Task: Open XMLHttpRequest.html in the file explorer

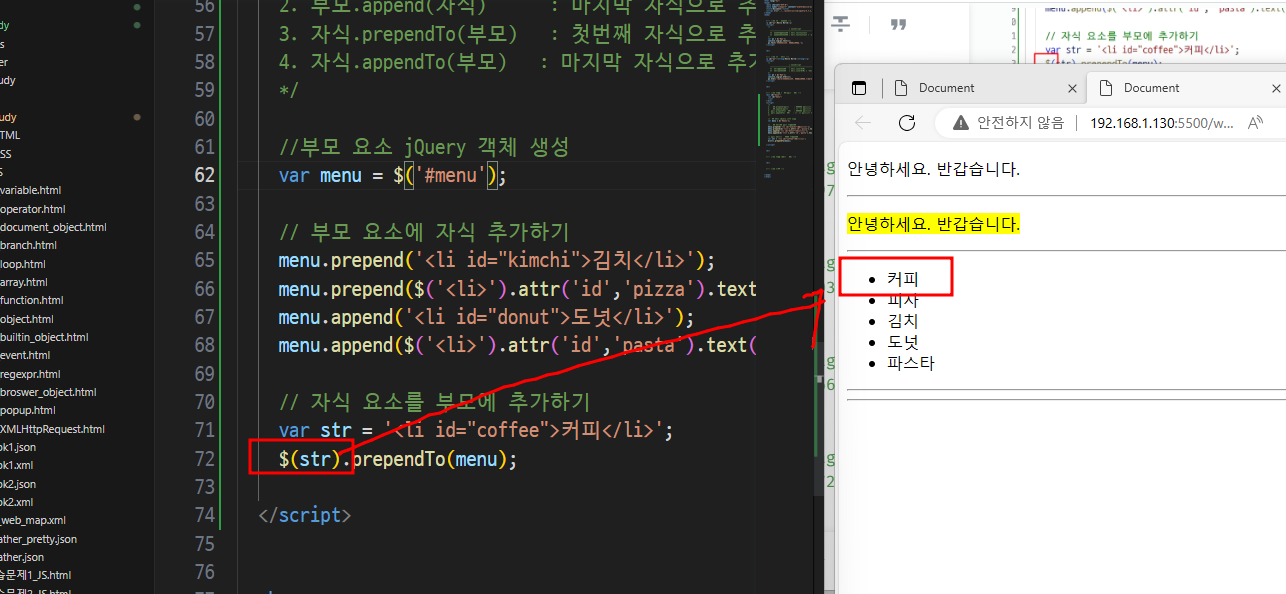Action: (52, 429)
